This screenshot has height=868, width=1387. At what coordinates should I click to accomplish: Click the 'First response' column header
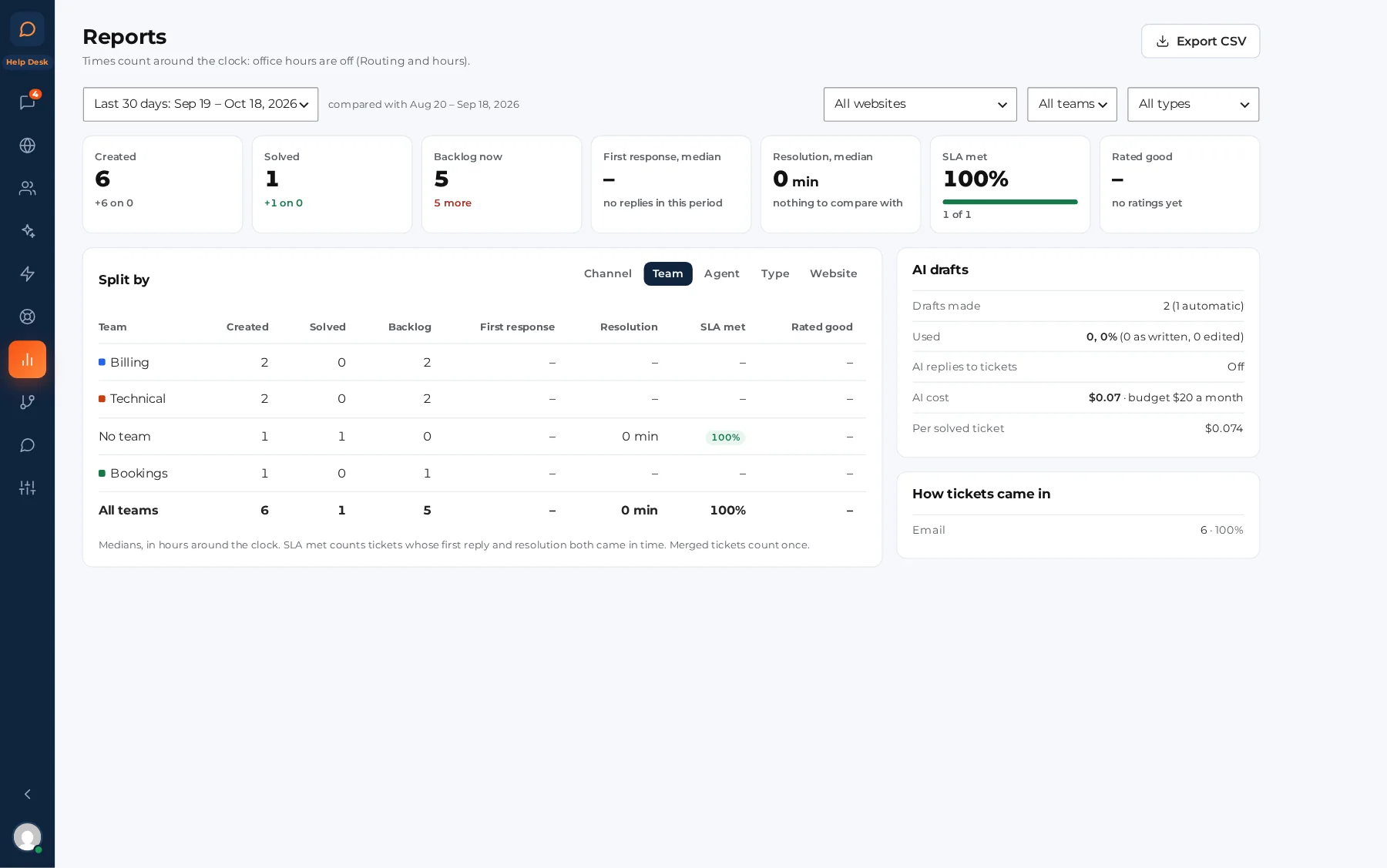pos(517,327)
